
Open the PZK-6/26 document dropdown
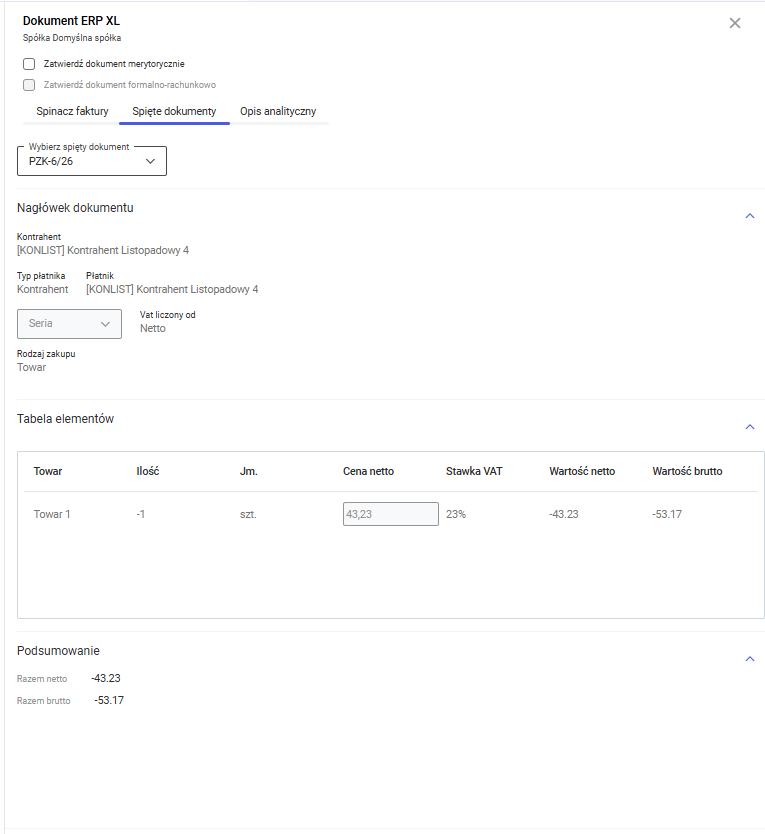click(x=92, y=161)
